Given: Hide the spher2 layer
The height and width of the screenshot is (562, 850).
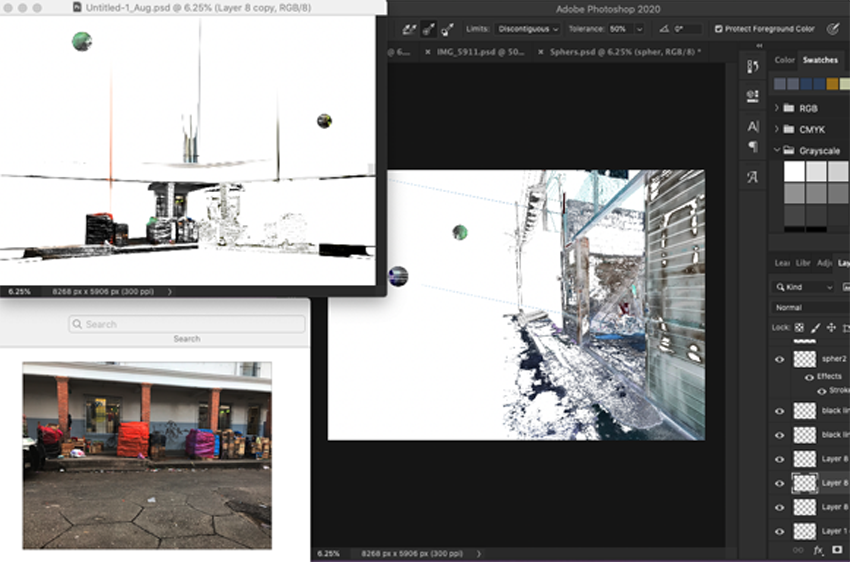Looking at the screenshot, I should [780, 358].
